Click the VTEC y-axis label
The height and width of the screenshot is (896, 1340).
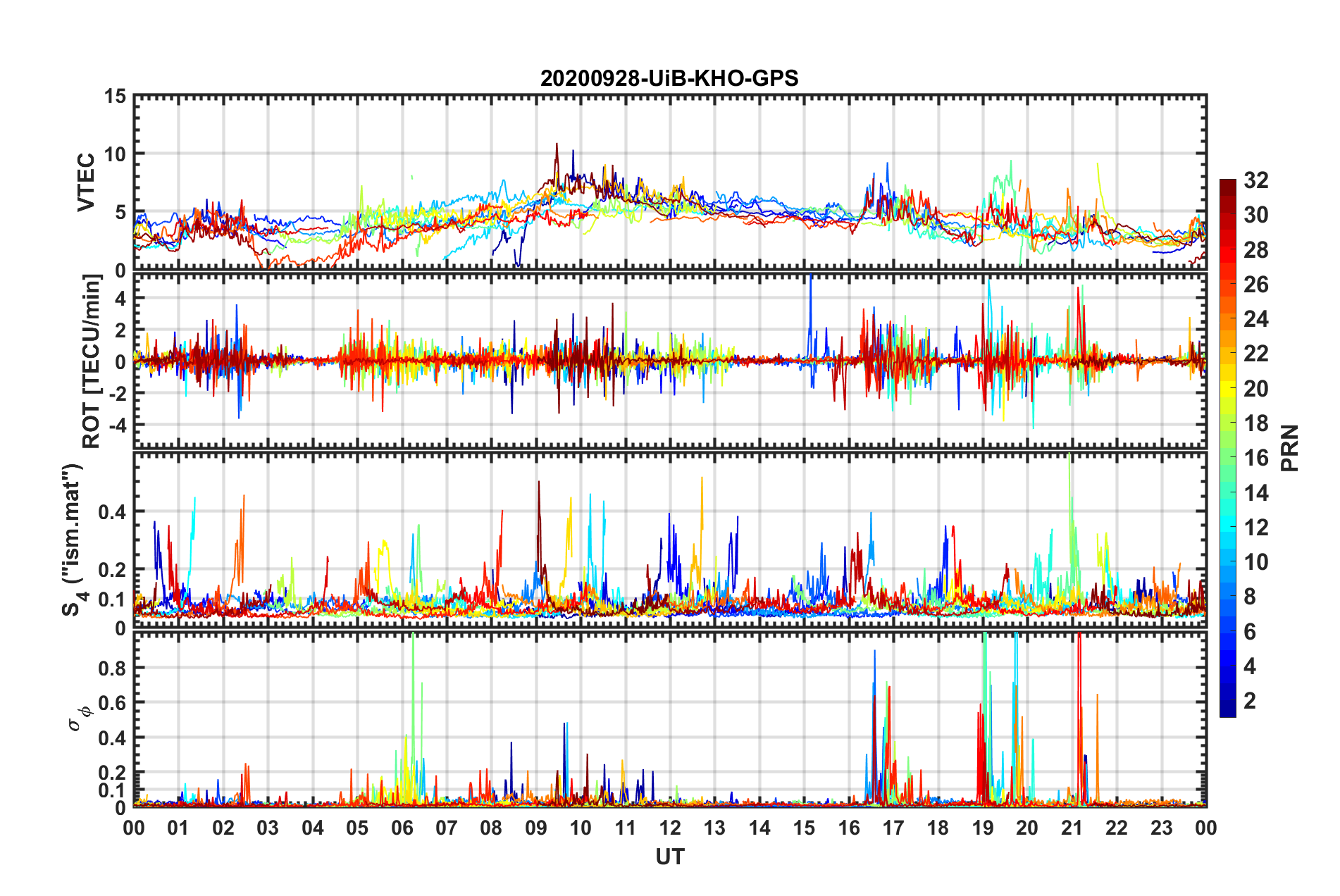[86, 182]
